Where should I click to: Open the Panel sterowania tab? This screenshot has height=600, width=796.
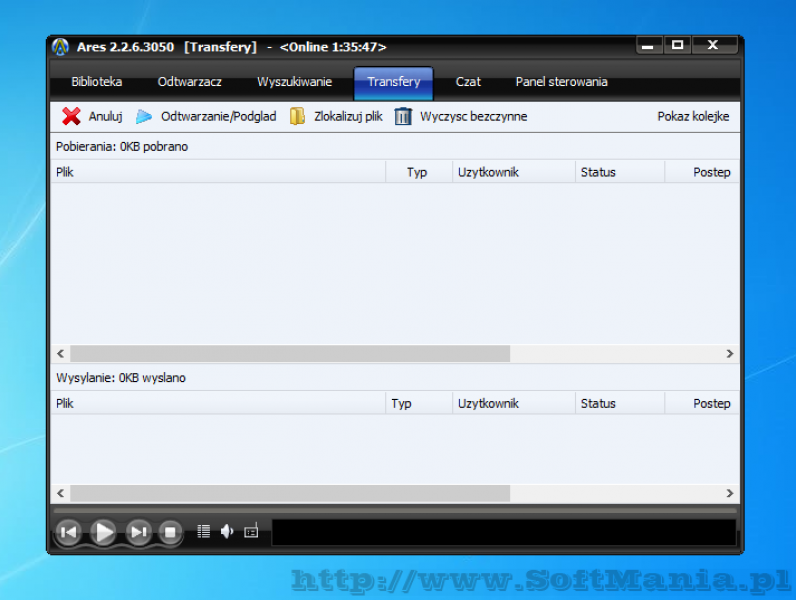pos(561,82)
